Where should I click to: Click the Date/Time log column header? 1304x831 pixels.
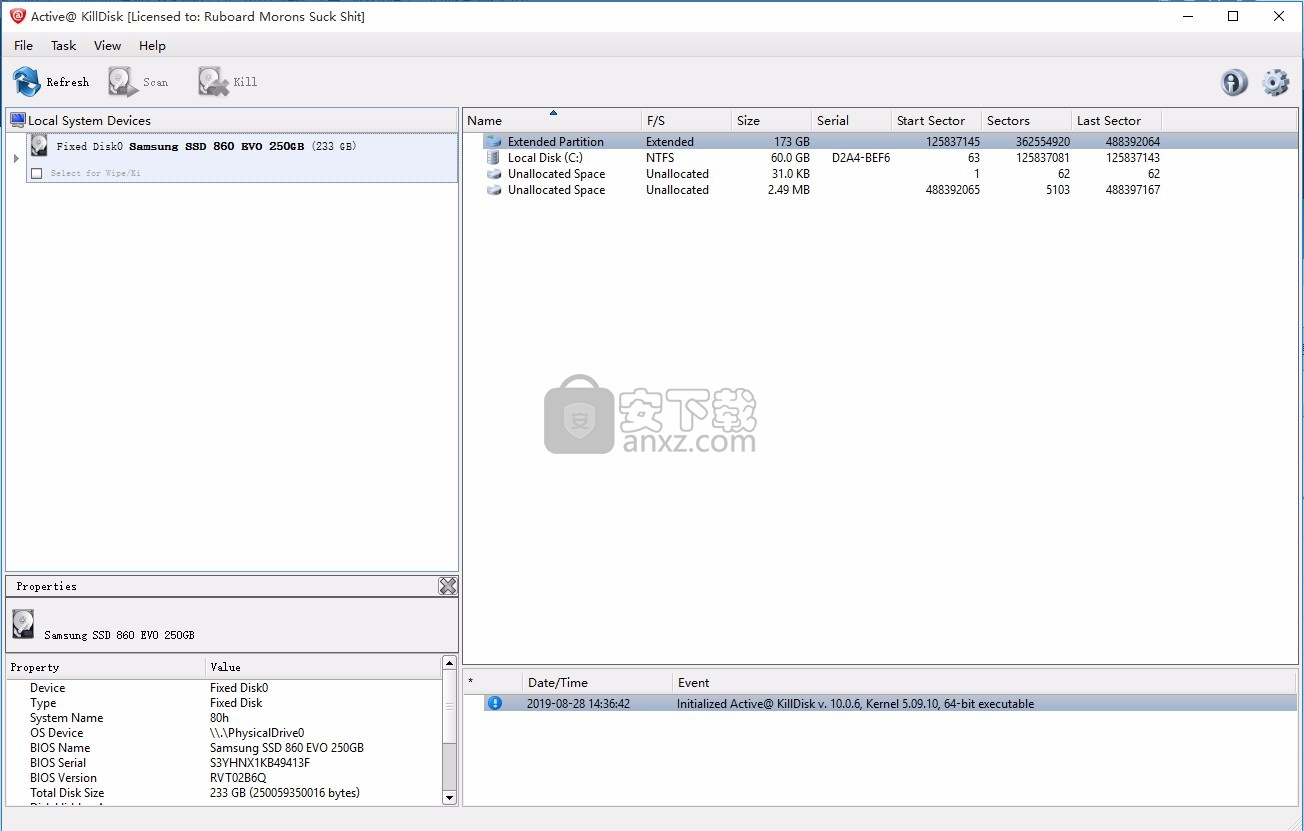pos(597,682)
